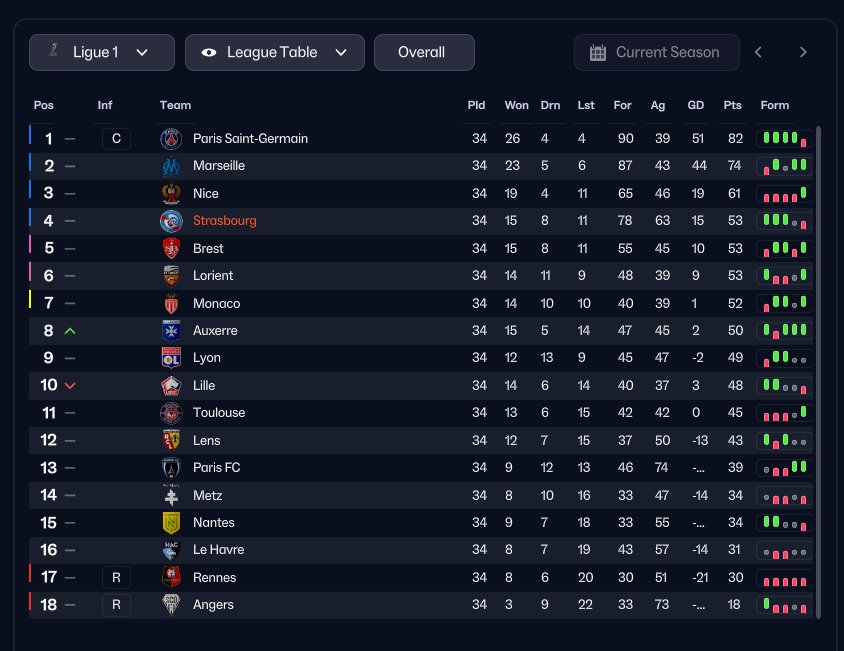Click the Monaco club crest
The image size is (844, 651).
pyautogui.click(x=171, y=303)
